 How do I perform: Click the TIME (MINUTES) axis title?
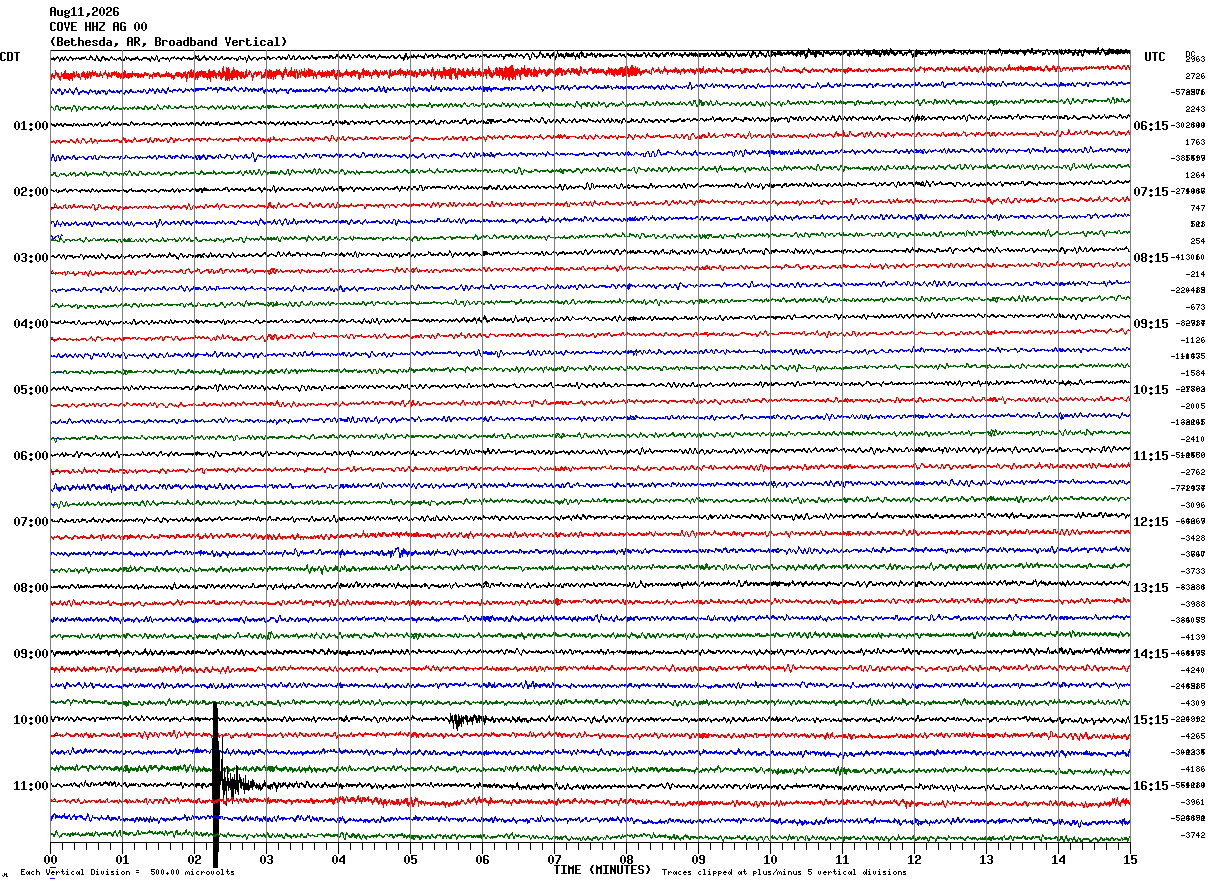point(602,870)
